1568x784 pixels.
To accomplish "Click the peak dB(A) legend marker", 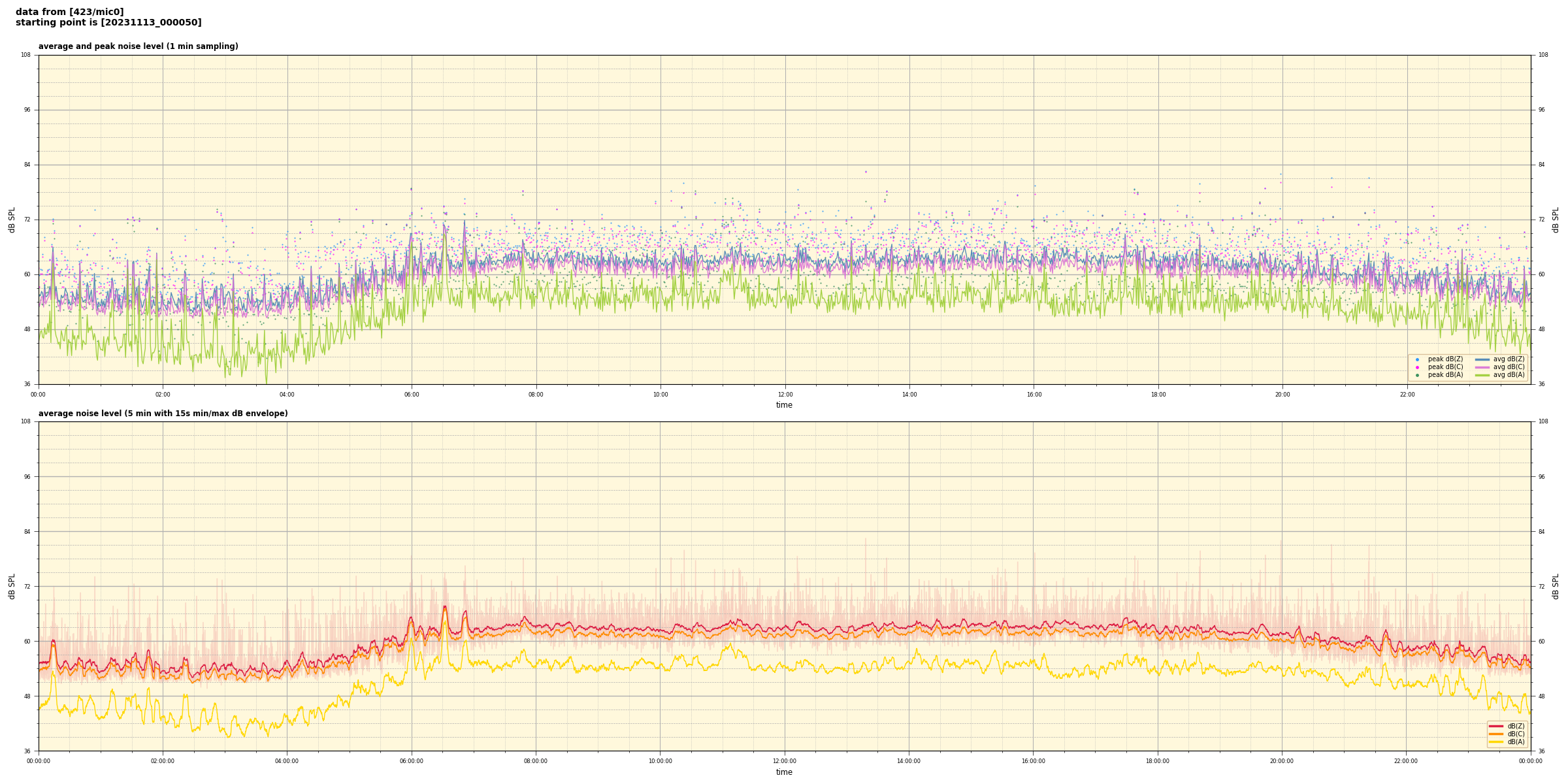I will pos(1417,375).
